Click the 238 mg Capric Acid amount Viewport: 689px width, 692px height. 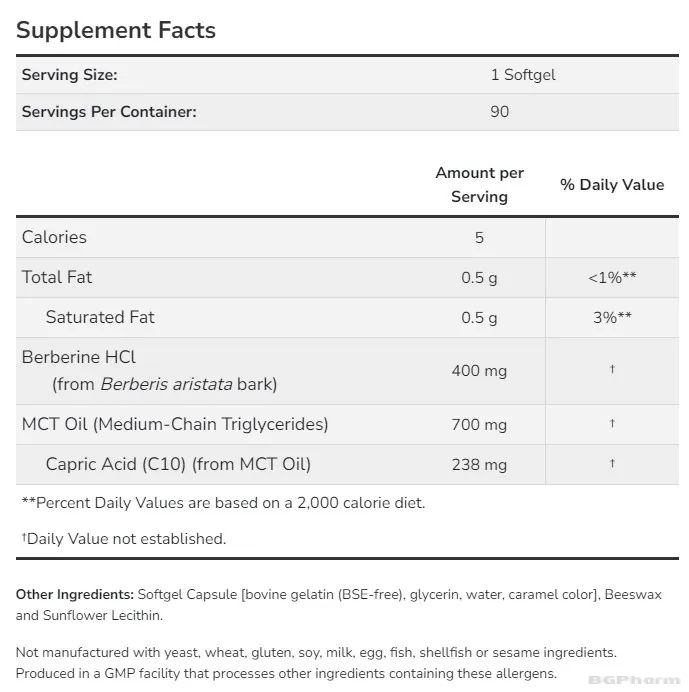479,464
